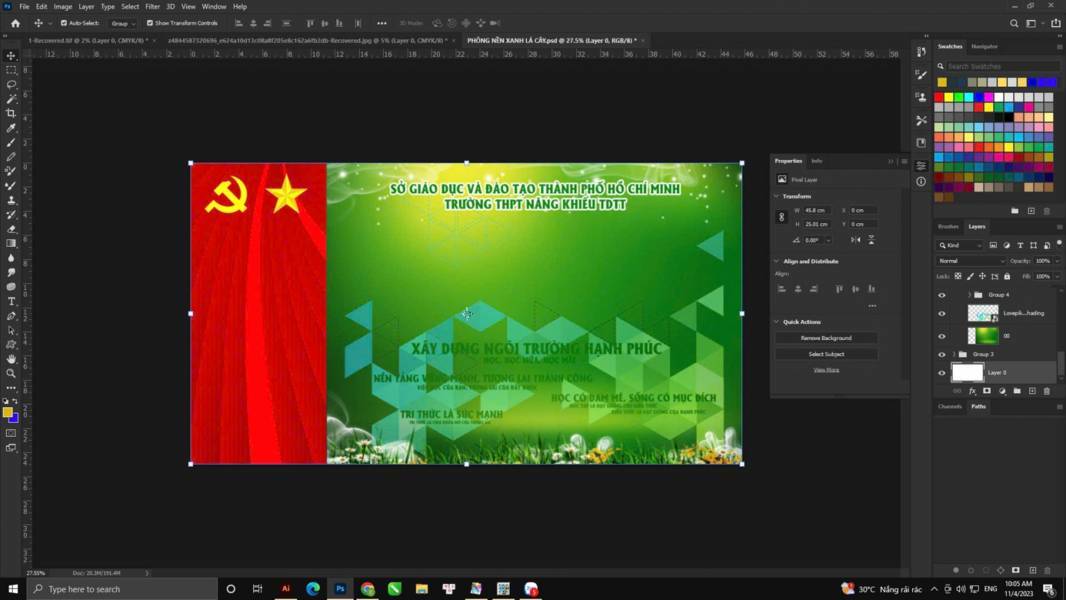Screen dimensions: 1066x600
Task: Create a new layer icon
Action: pyautogui.click(x=1032, y=391)
